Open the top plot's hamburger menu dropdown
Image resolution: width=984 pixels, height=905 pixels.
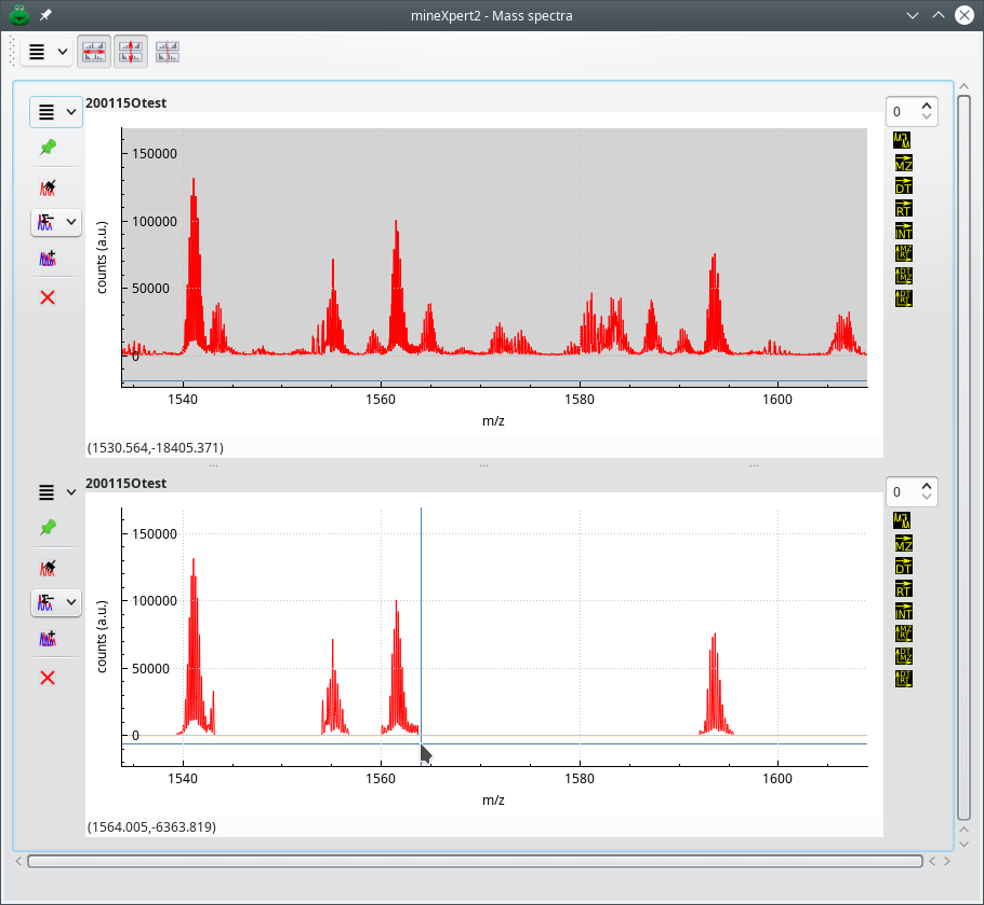(56, 112)
